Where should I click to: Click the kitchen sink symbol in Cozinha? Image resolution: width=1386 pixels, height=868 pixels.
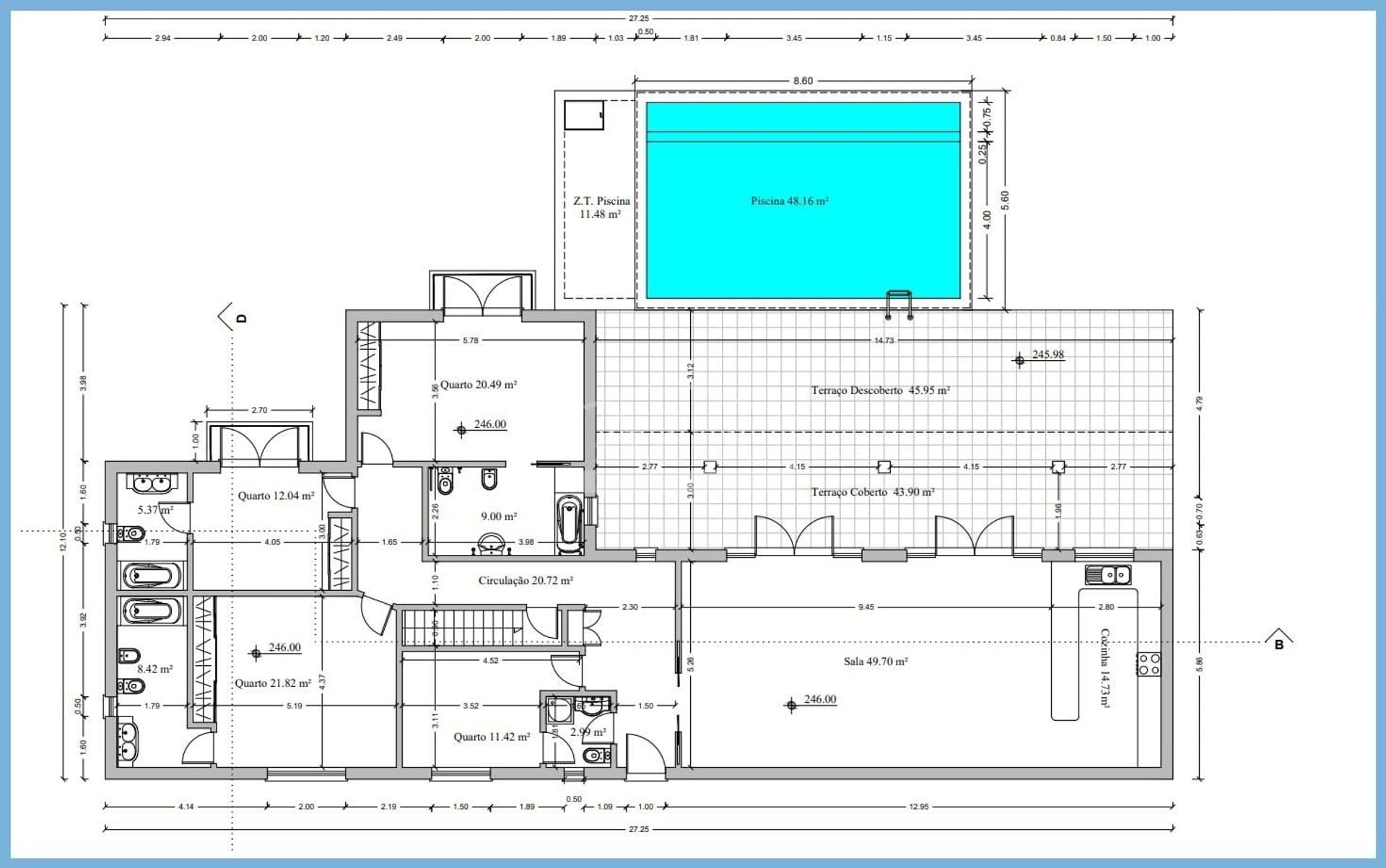click(1107, 575)
